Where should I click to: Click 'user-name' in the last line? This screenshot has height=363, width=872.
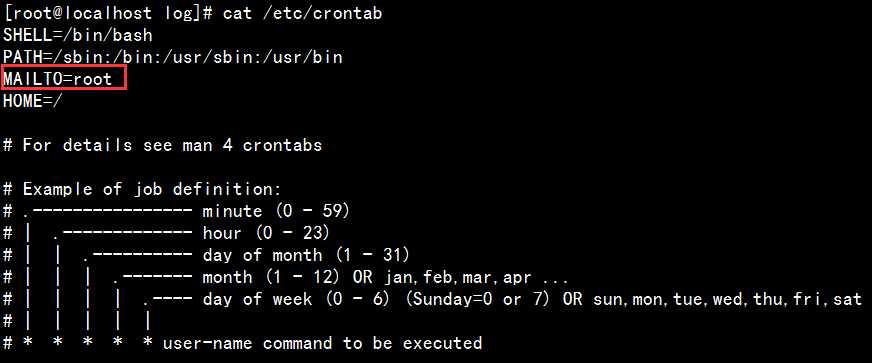coord(208,343)
